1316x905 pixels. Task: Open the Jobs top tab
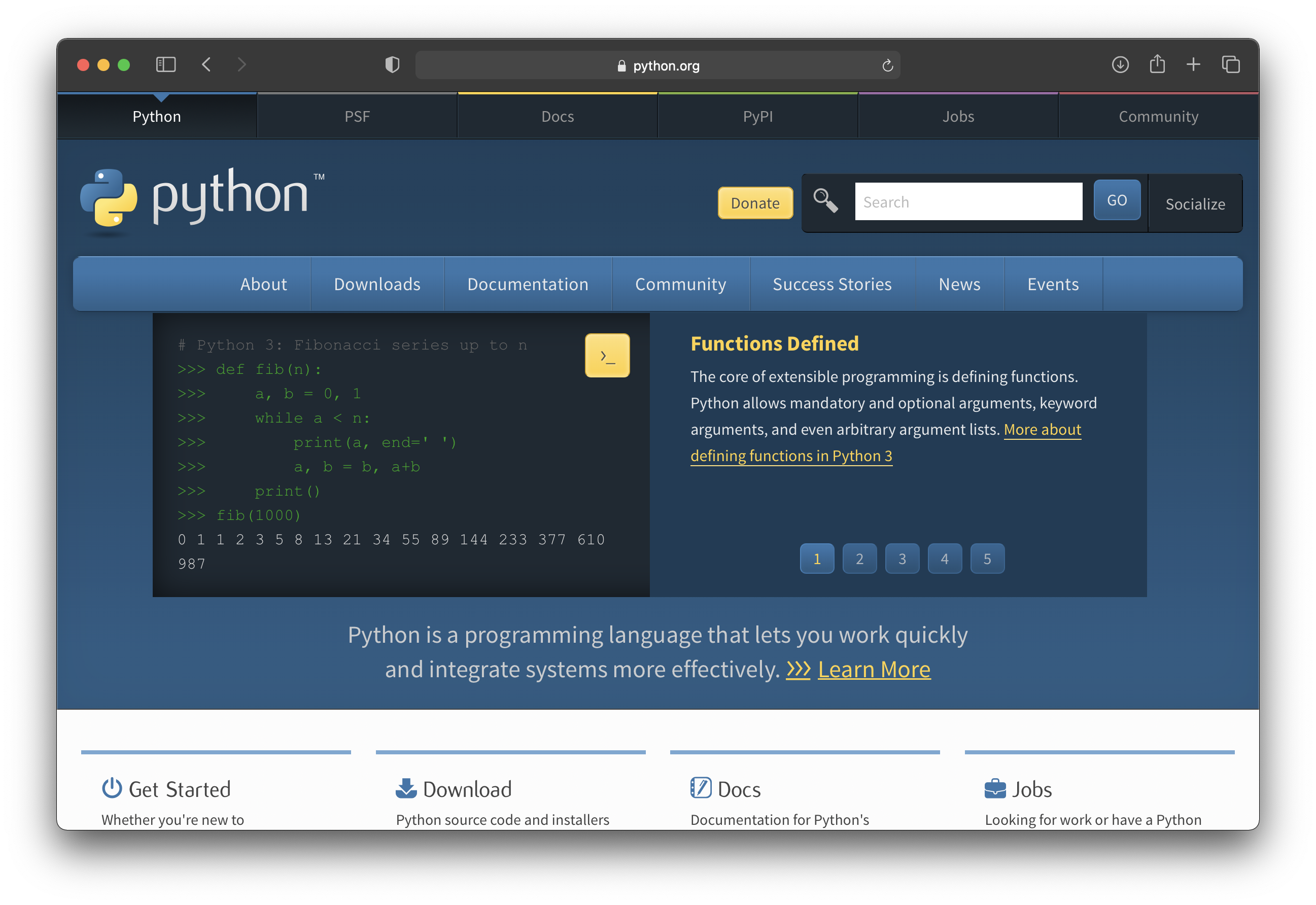(958, 116)
